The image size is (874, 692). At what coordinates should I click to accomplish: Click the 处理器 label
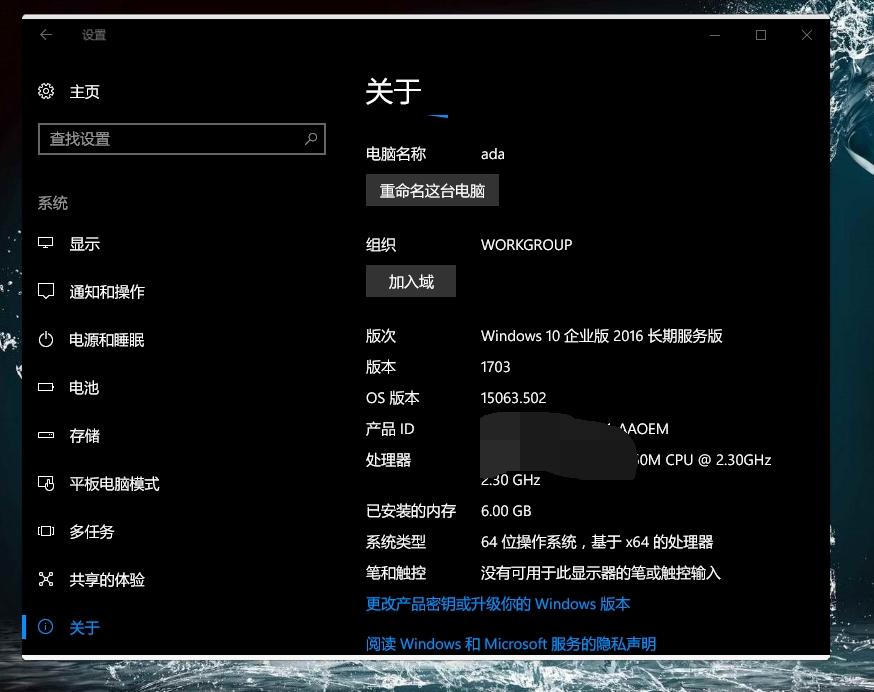pyautogui.click(x=389, y=460)
